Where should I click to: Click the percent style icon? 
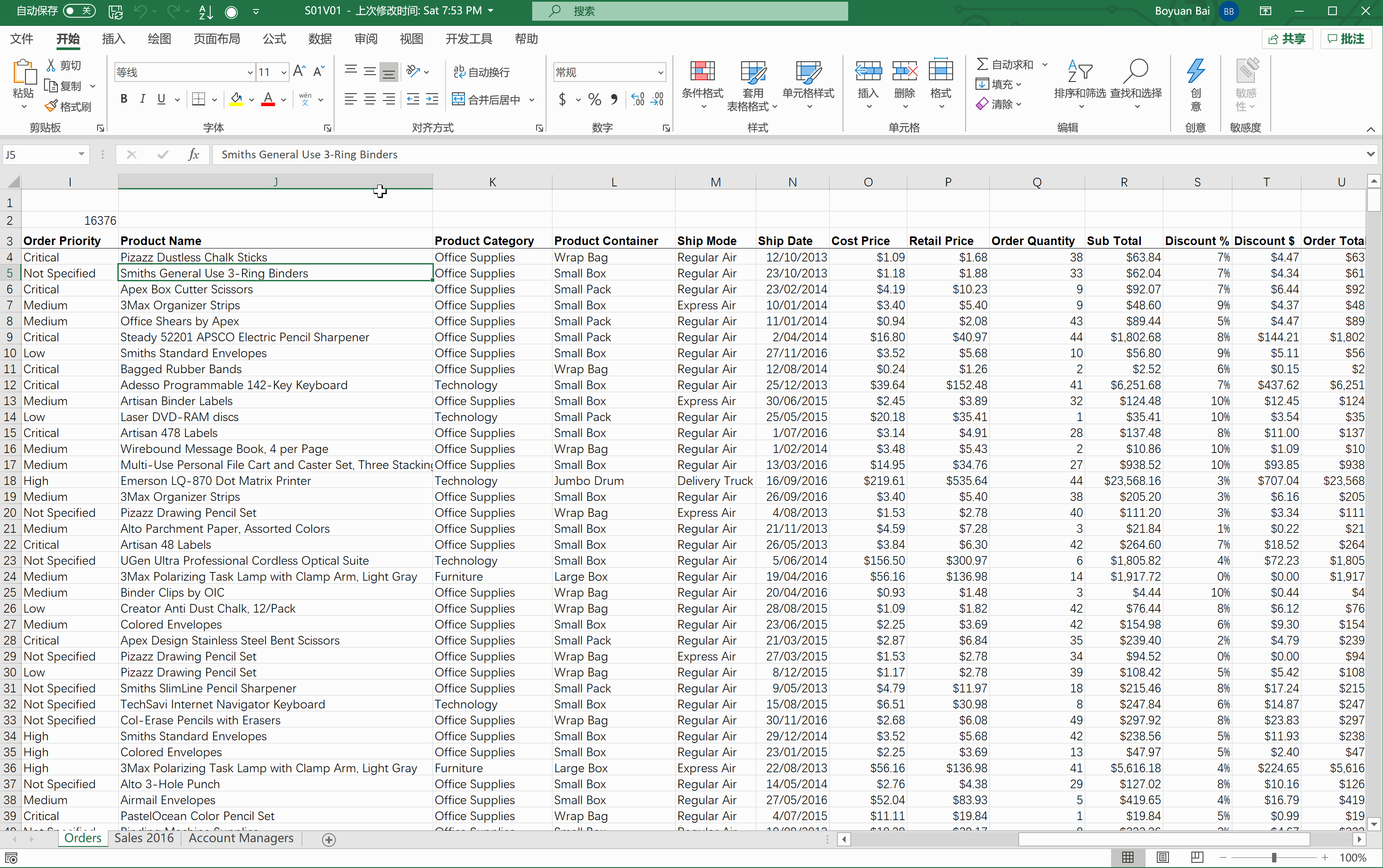point(595,99)
